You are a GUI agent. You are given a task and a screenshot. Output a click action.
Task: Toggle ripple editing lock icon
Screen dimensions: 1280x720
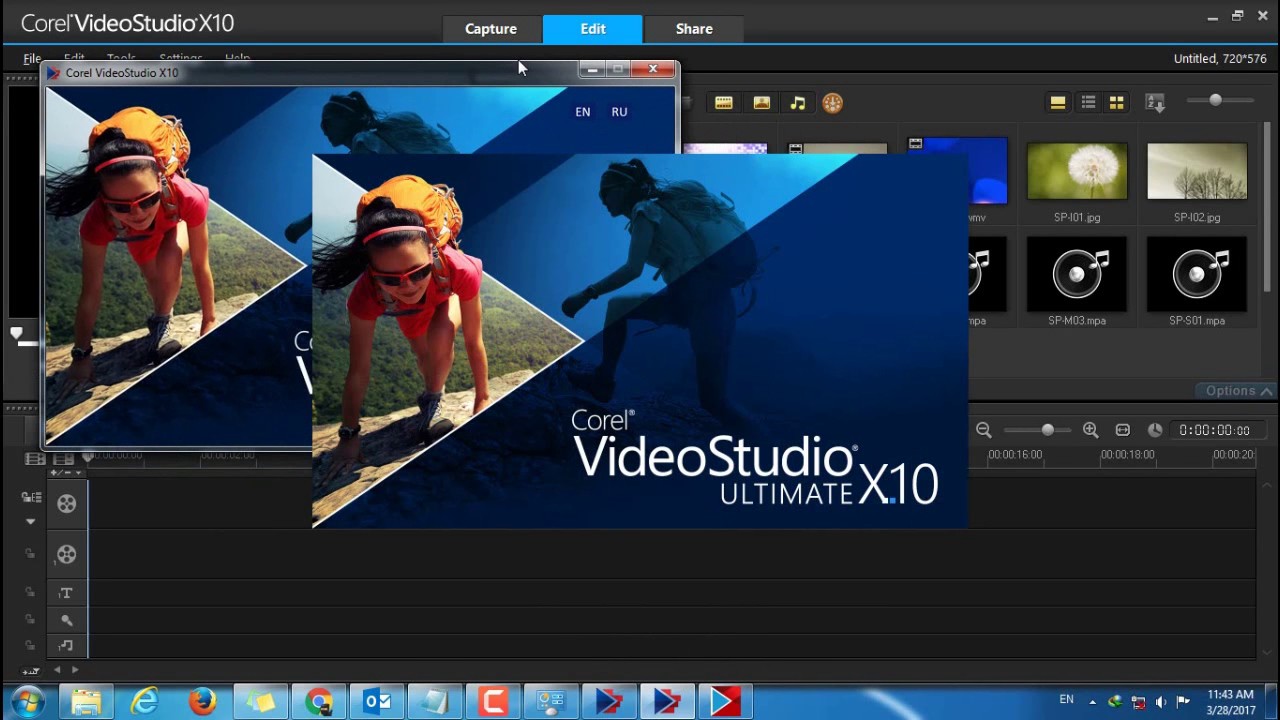tap(31, 497)
